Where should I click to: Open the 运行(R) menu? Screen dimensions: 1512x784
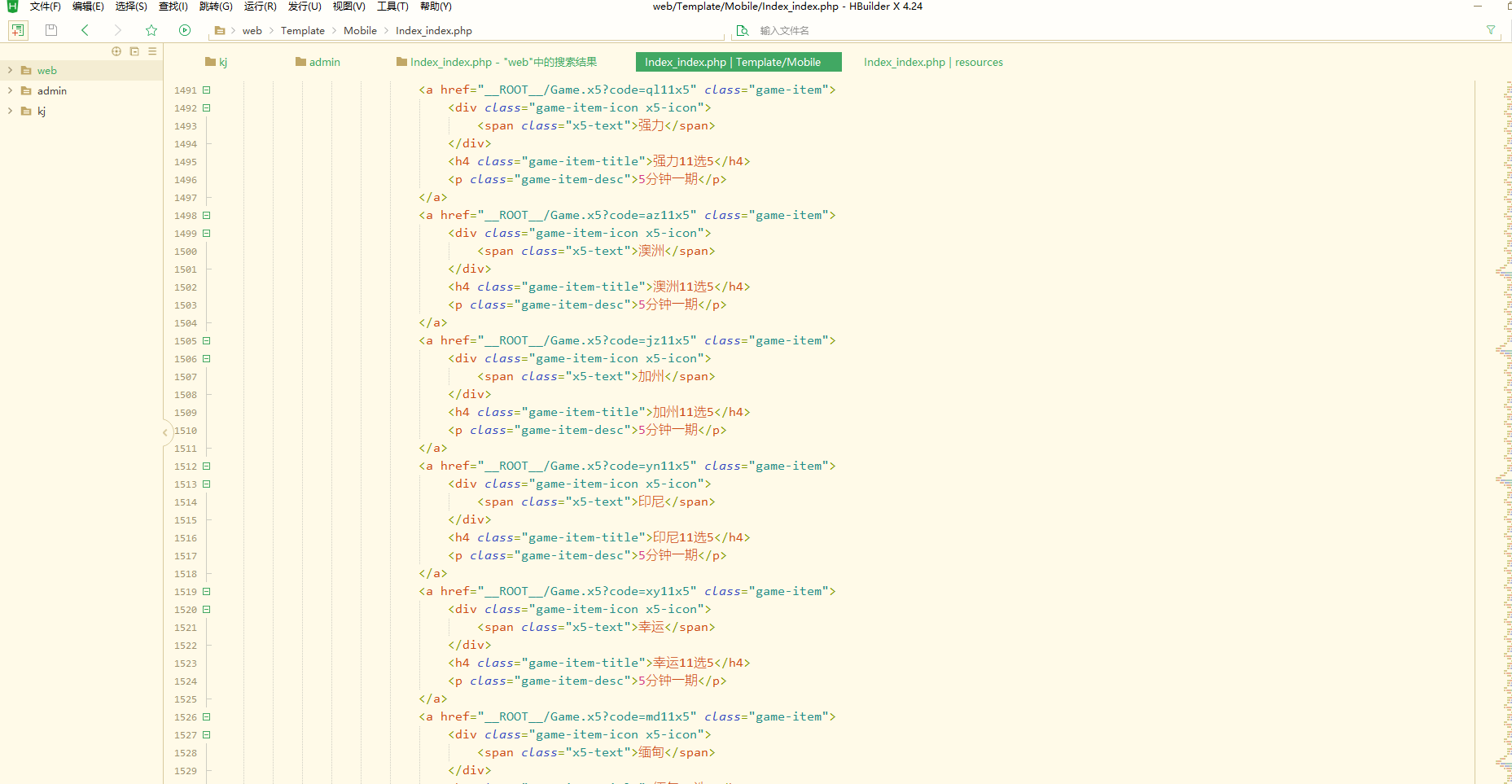(x=260, y=7)
